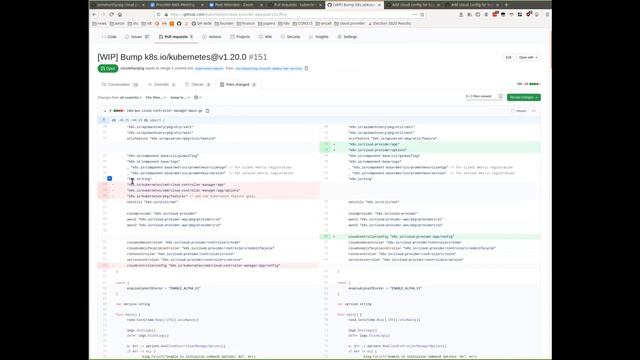Open the new browser tab plus button

pyautogui.click(x=506, y=4)
